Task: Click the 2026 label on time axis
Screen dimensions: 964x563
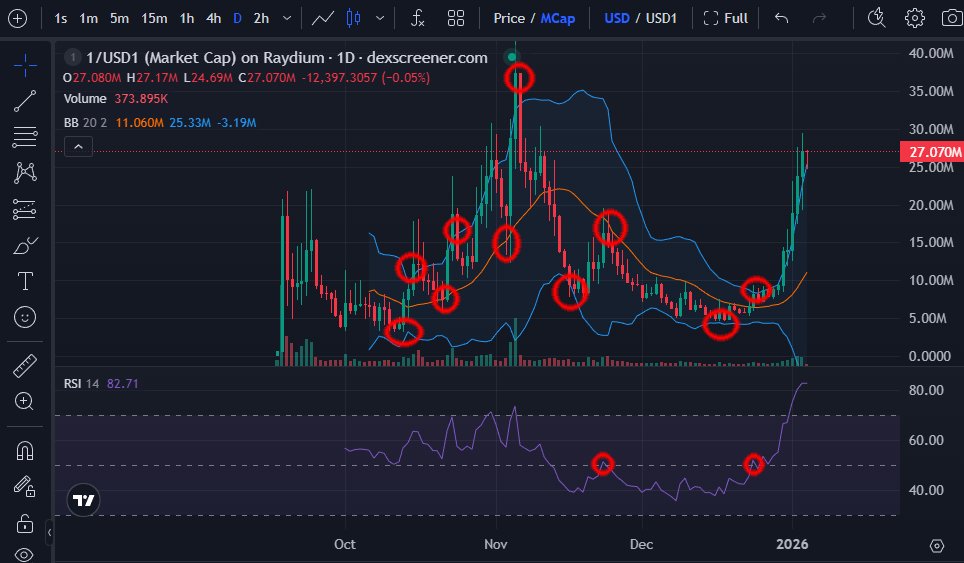Action: [x=792, y=545]
